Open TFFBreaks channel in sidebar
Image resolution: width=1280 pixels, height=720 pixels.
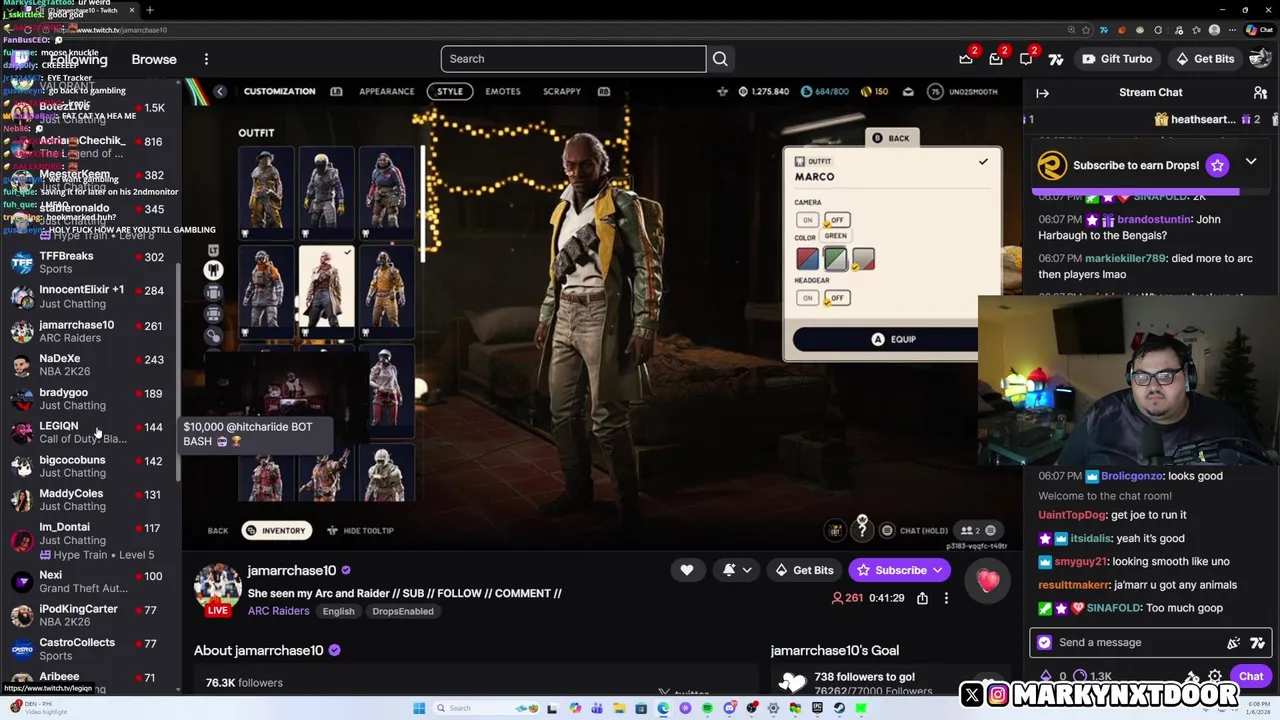click(90, 263)
